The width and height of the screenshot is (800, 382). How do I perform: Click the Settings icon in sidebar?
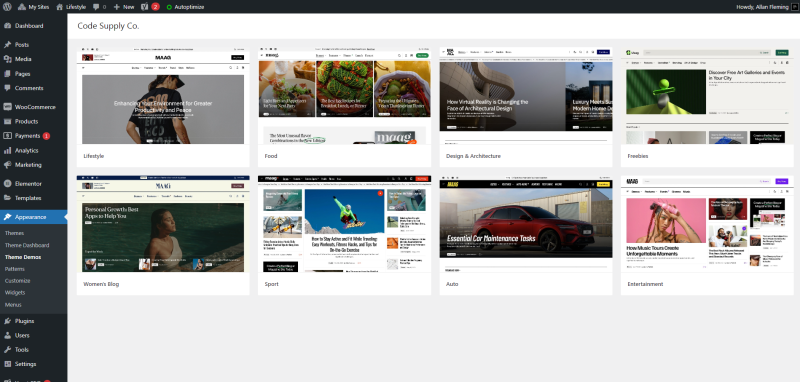pyautogui.click(x=8, y=364)
